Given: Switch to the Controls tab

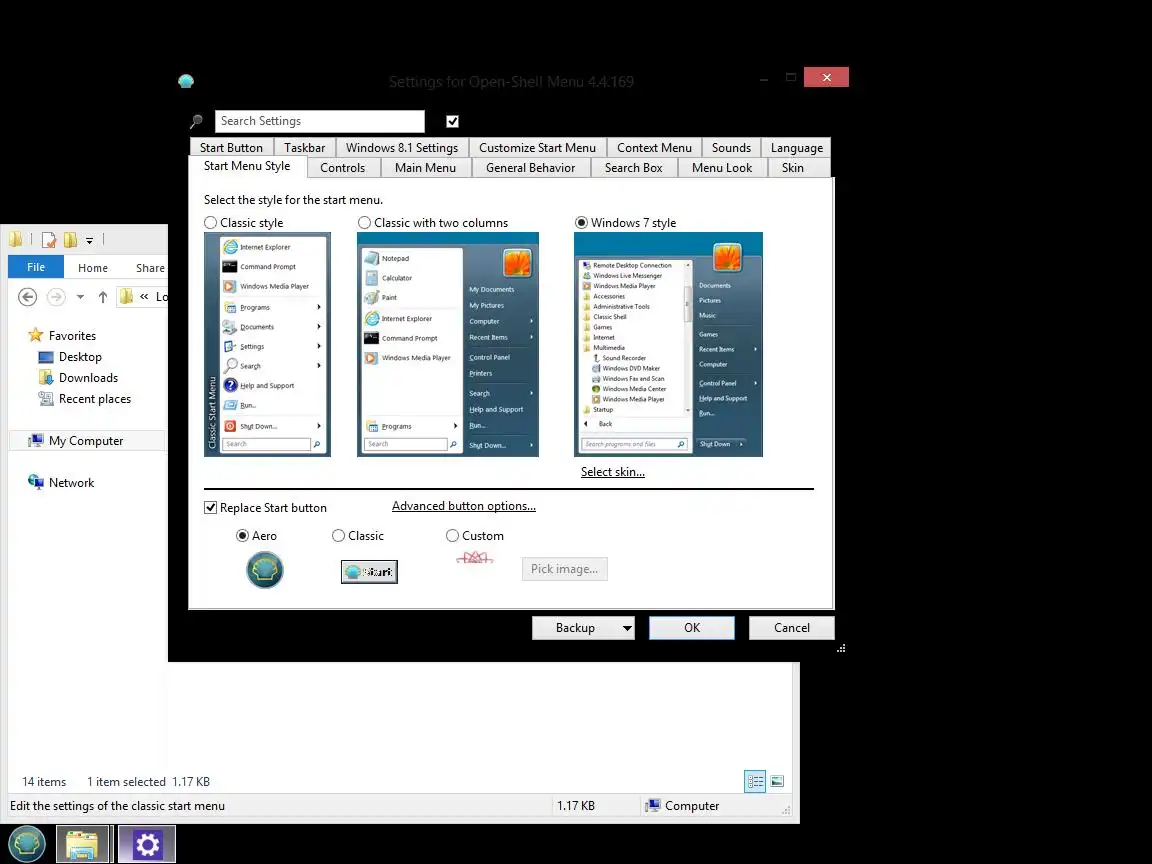Looking at the screenshot, I should 342,168.
